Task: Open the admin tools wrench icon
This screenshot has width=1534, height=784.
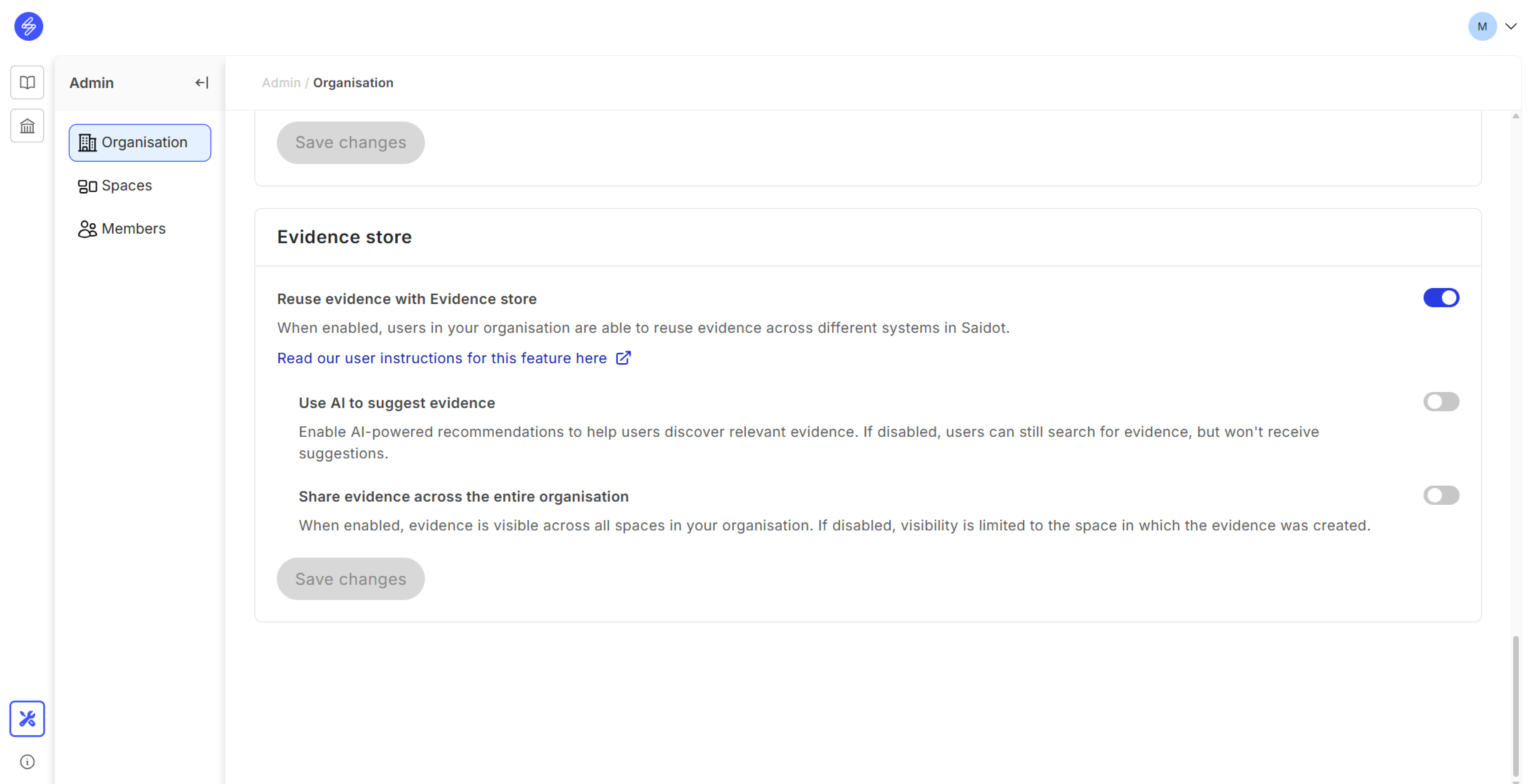Action: pyautogui.click(x=27, y=718)
